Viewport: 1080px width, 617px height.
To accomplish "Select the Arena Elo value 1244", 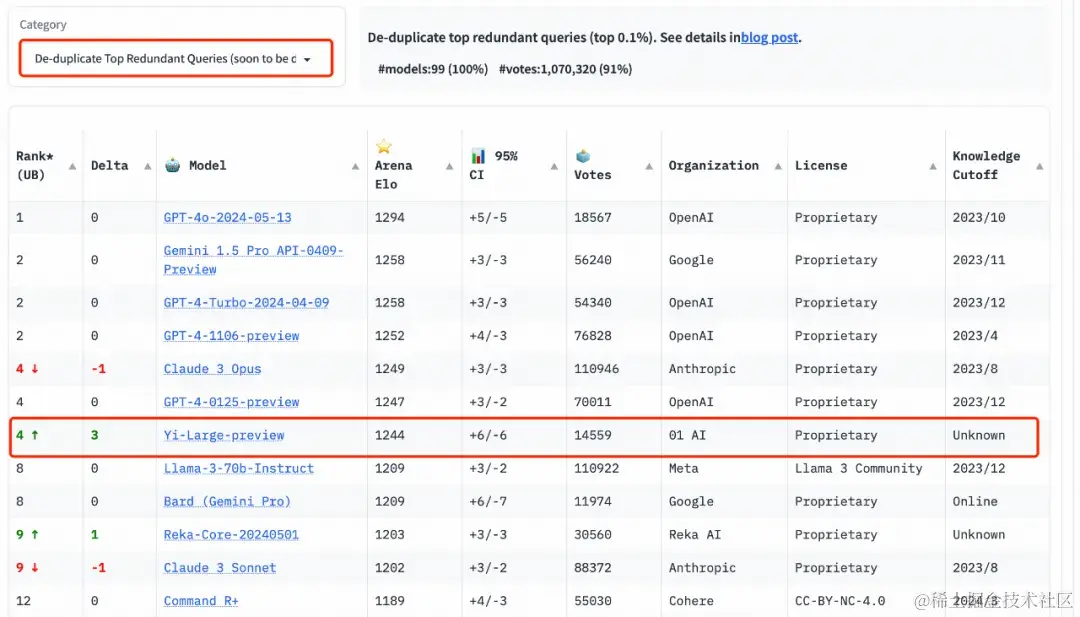I will [x=390, y=435].
